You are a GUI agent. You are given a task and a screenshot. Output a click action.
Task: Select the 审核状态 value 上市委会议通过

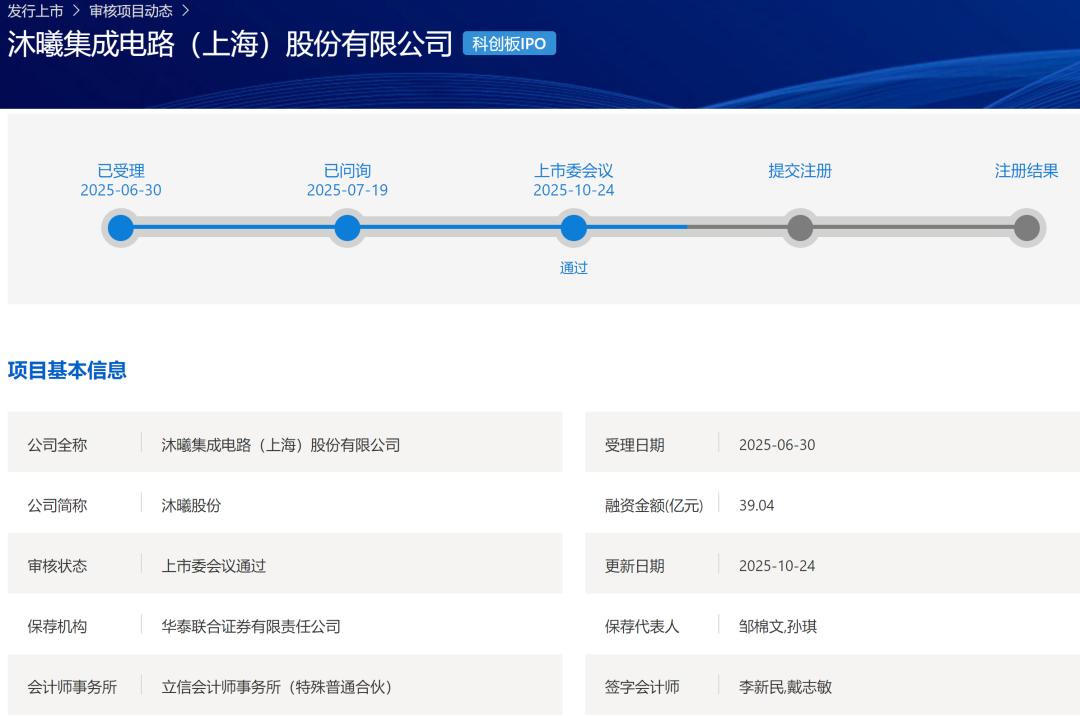215,565
